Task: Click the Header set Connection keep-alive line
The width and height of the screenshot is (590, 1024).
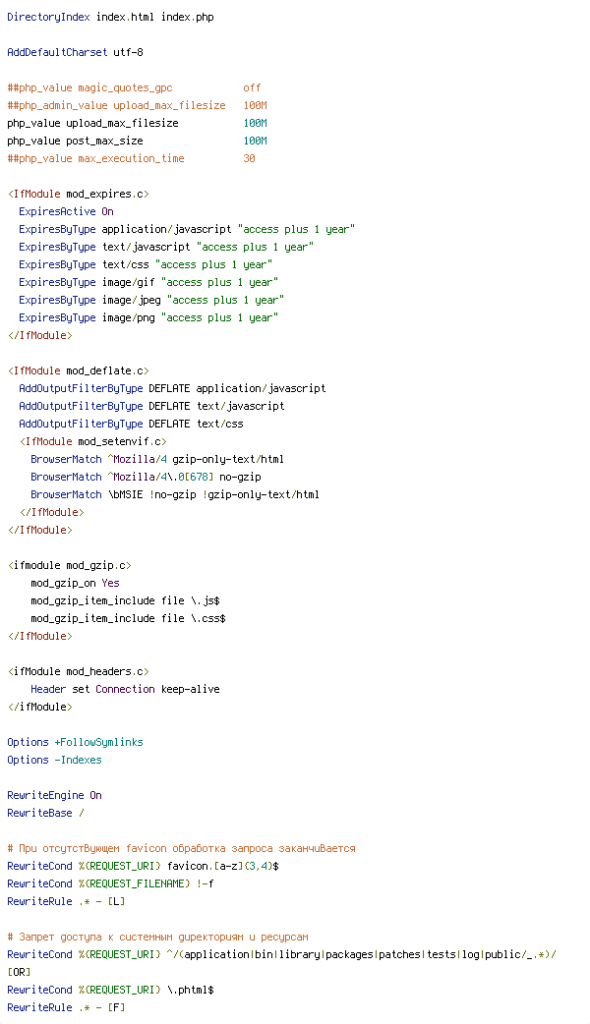Action: click(x=125, y=689)
